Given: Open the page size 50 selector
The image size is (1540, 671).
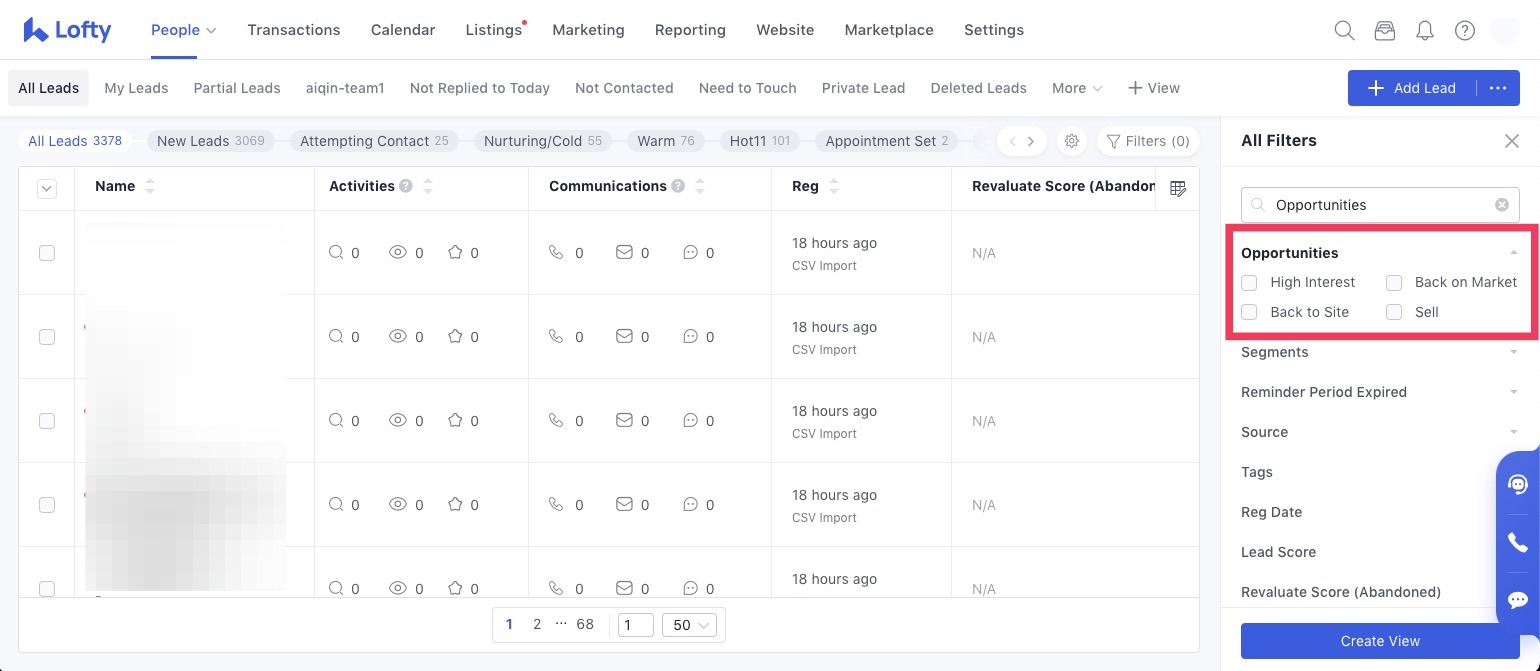Looking at the screenshot, I should point(689,624).
